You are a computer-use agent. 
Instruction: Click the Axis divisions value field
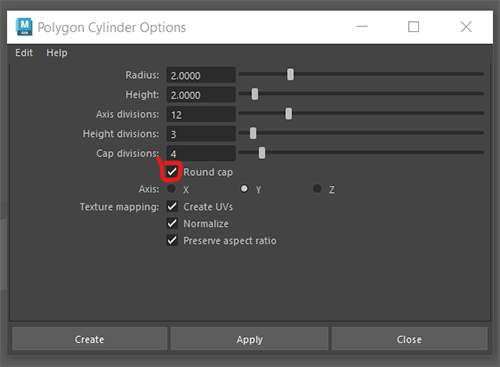(x=201, y=115)
